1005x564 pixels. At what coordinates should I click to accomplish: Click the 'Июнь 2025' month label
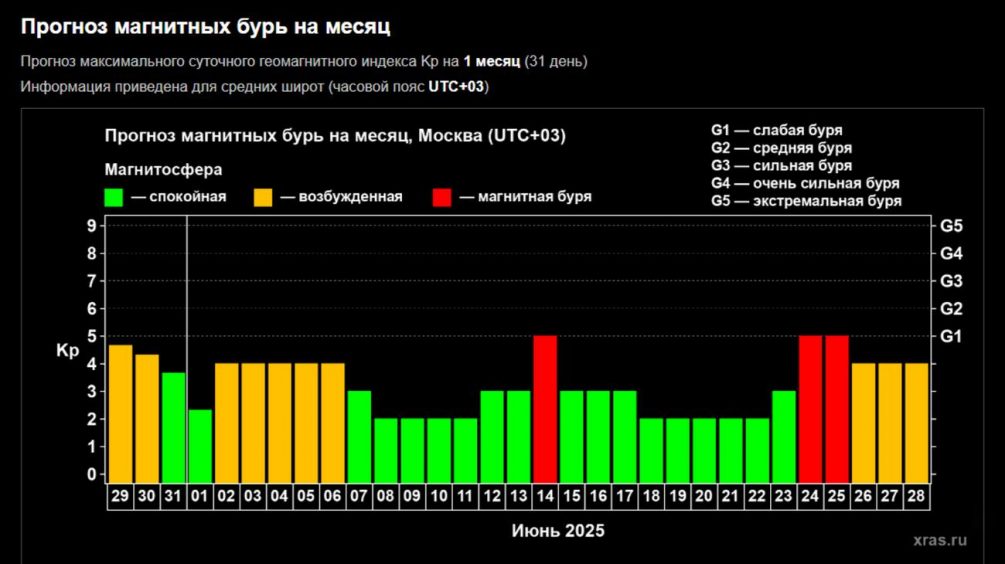pos(558,530)
